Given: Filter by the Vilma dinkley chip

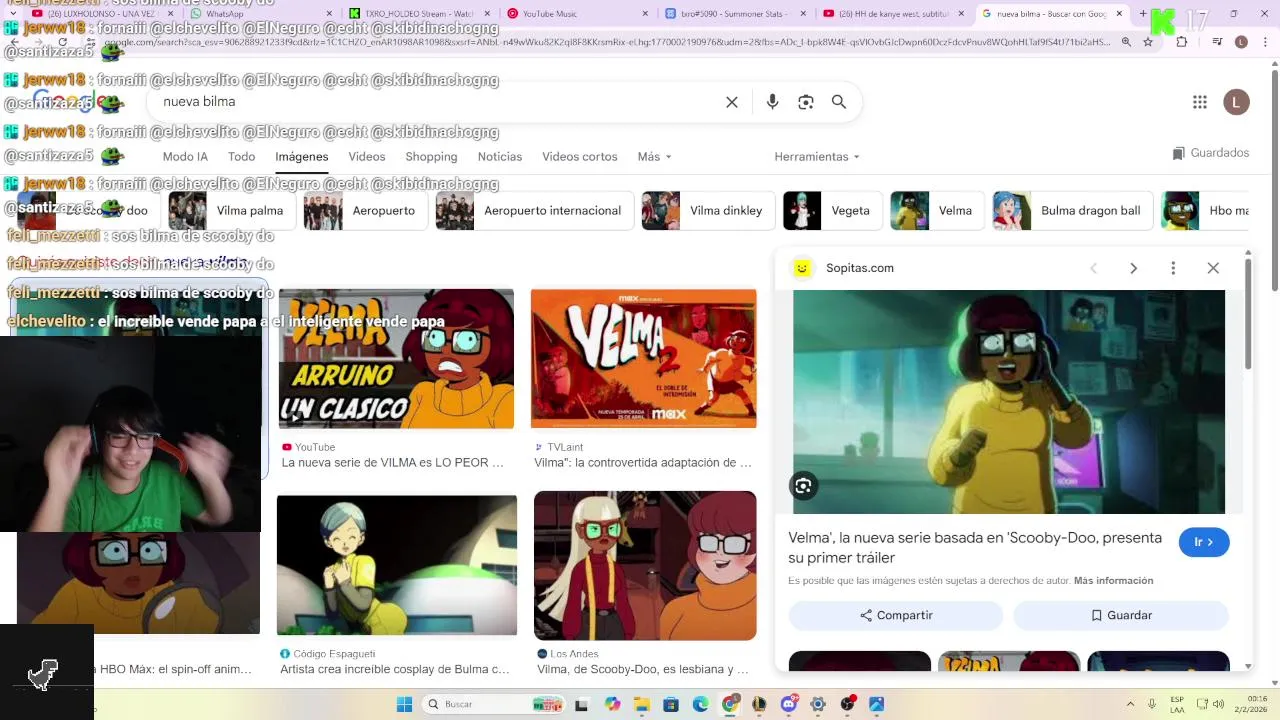Looking at the screenshot, I should pyautogui.click(x=707, y=211).
